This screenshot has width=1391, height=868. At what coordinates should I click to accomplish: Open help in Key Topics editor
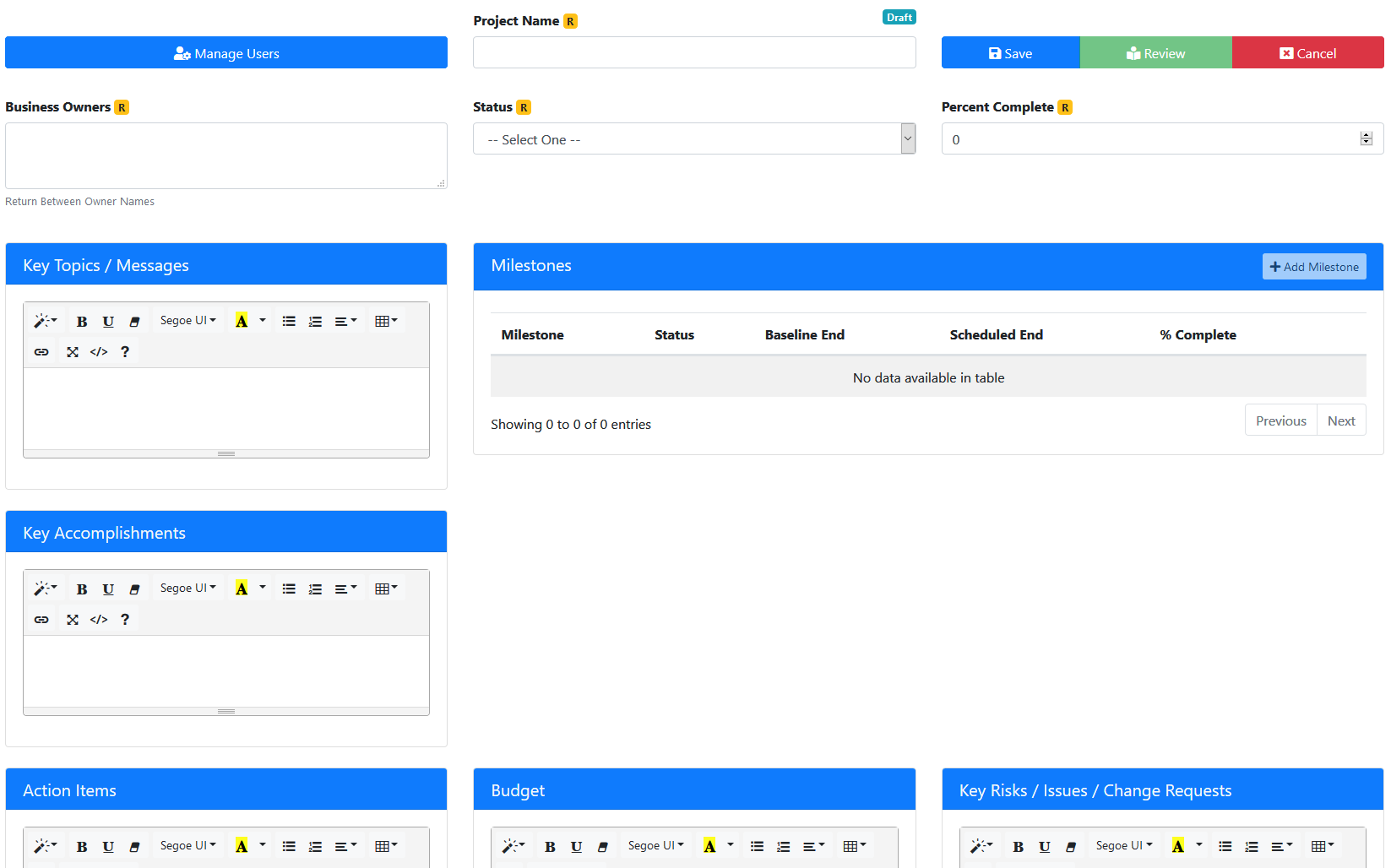tap(125, 351)
